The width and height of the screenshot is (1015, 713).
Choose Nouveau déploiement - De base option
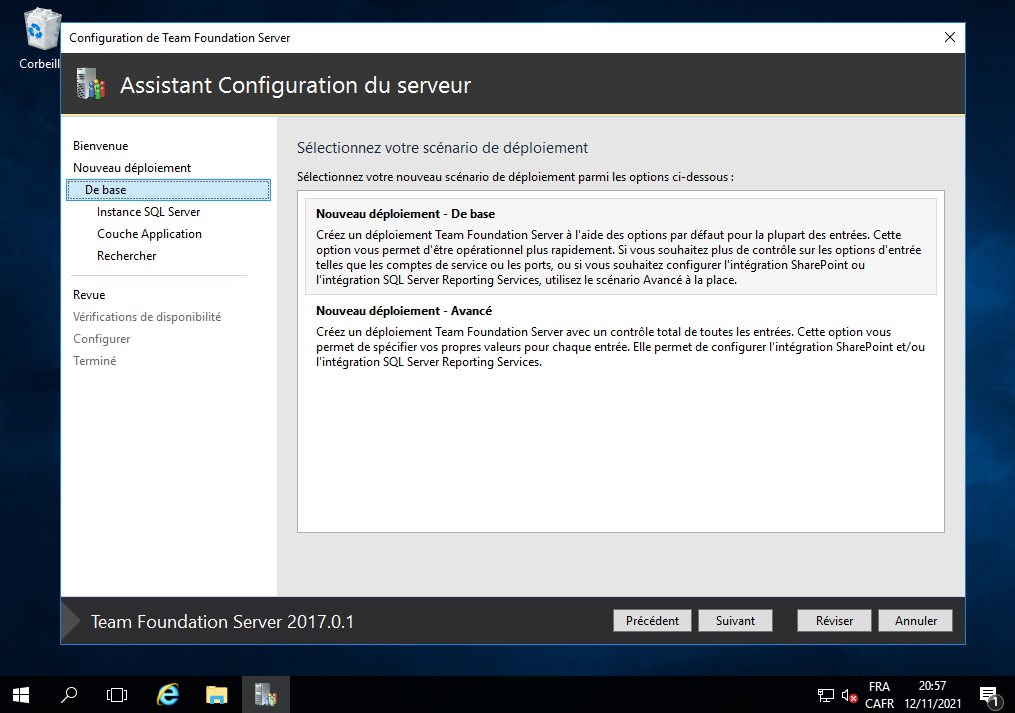click(405, 214)
